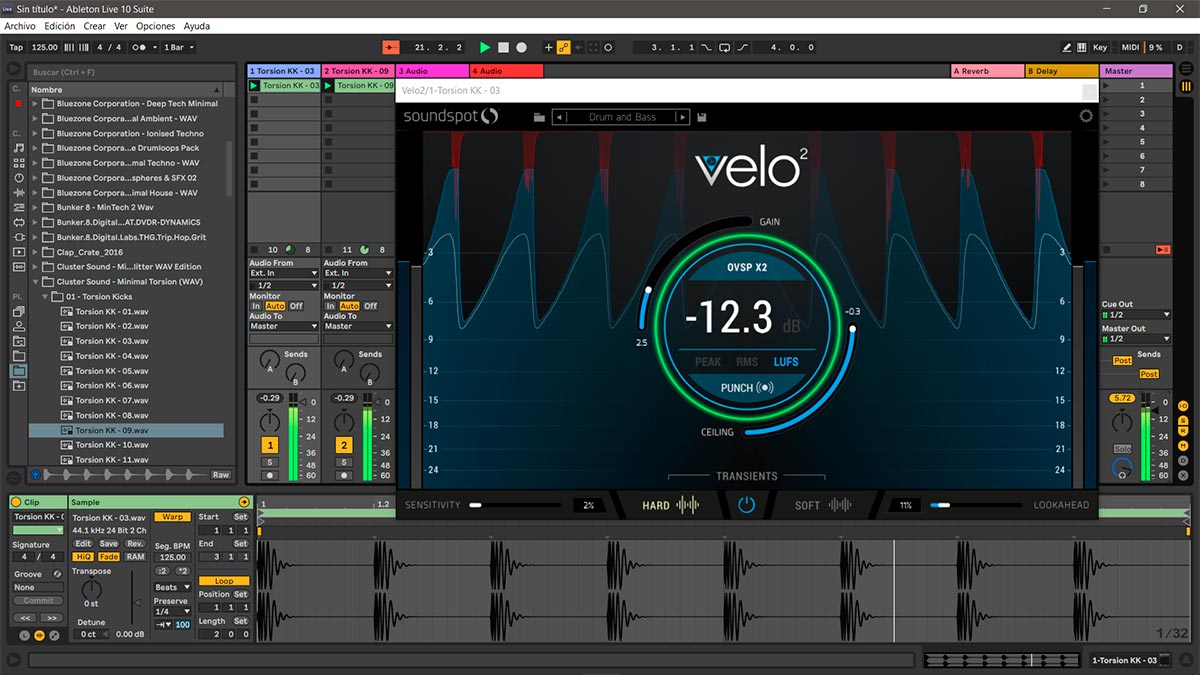Solo track 2 with its S button

click(344, 462)
